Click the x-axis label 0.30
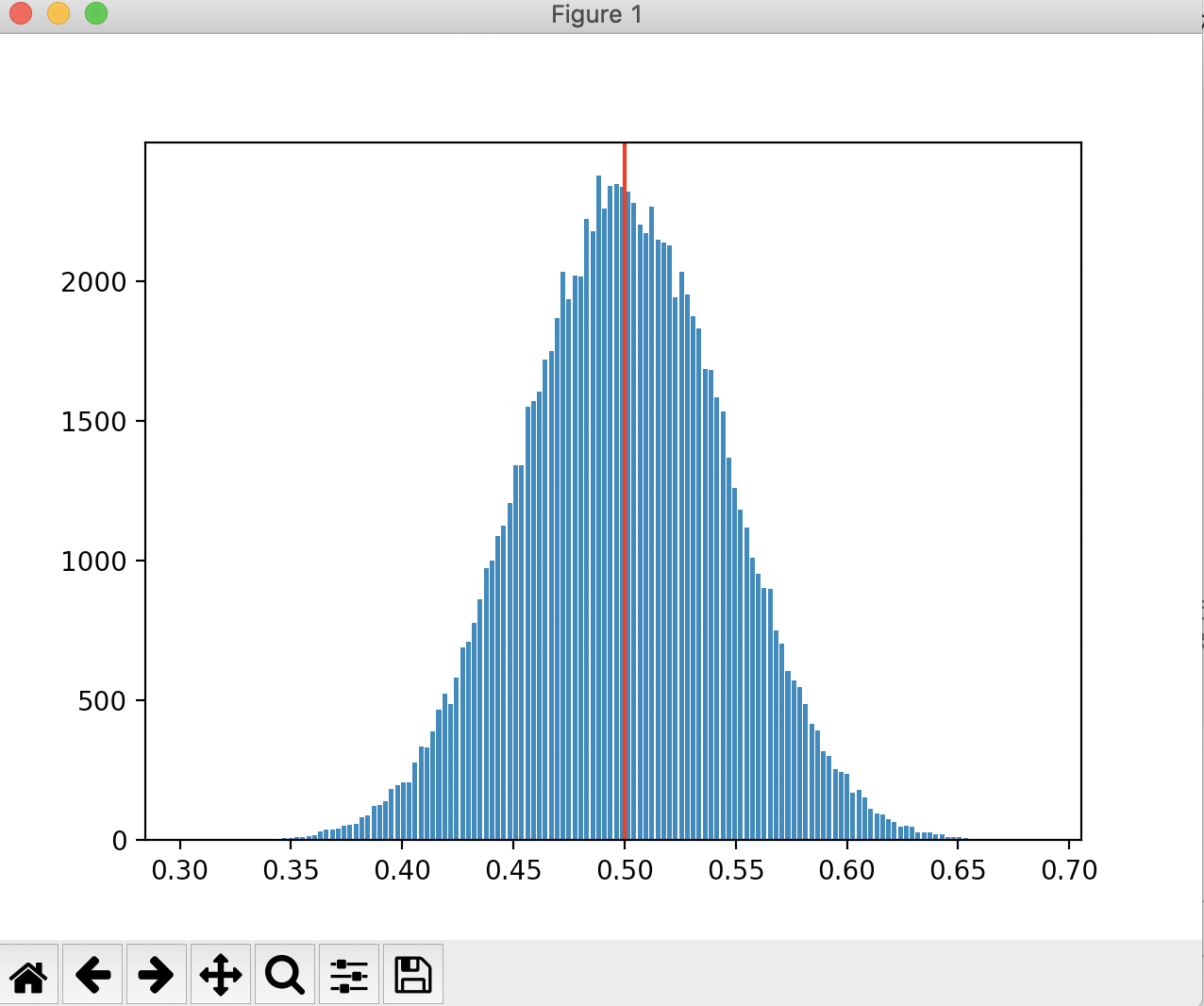The width and height of the screenshot is (1204, 1006). [179, 869]
